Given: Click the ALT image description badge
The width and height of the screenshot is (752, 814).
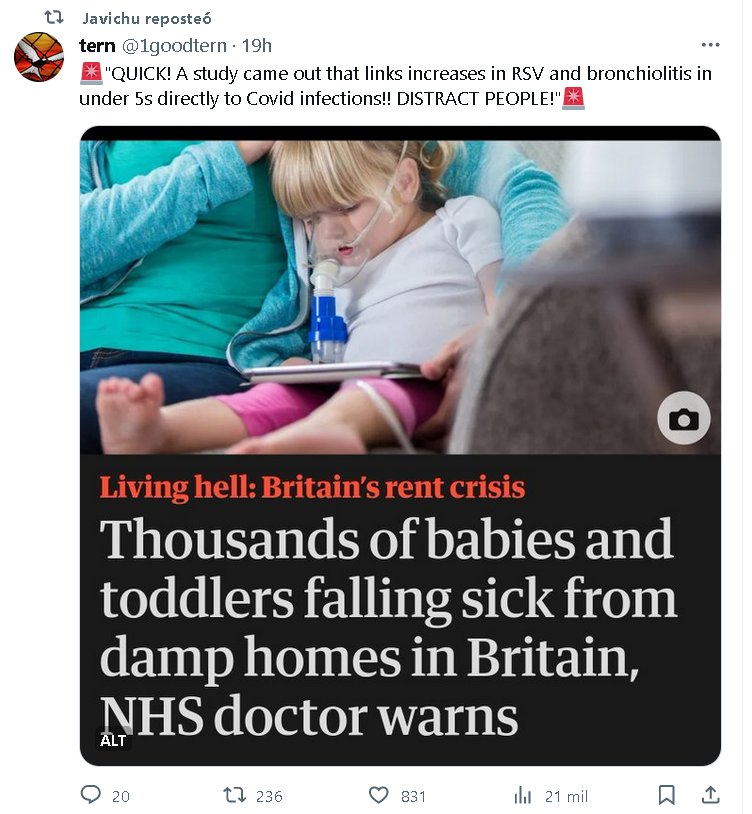Looking at the screenshot, I should 113,741.
